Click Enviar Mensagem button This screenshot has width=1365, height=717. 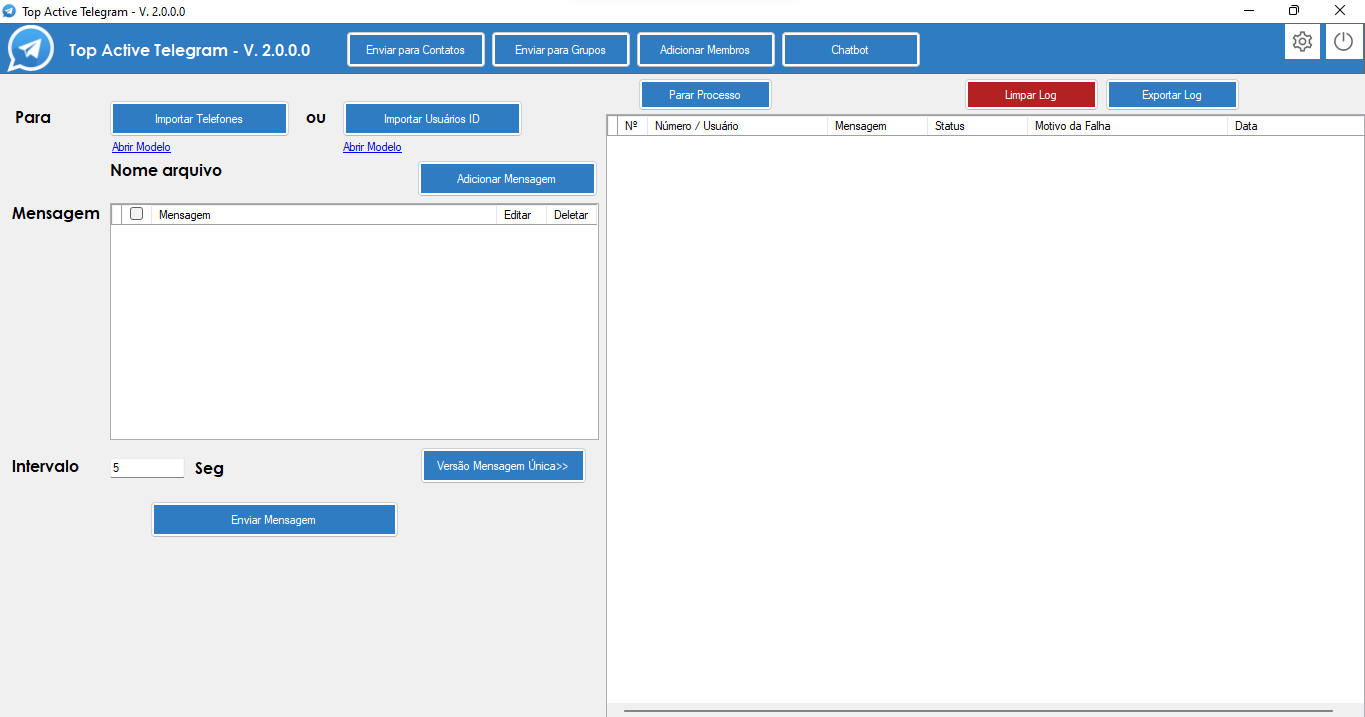tap(274, 520)
